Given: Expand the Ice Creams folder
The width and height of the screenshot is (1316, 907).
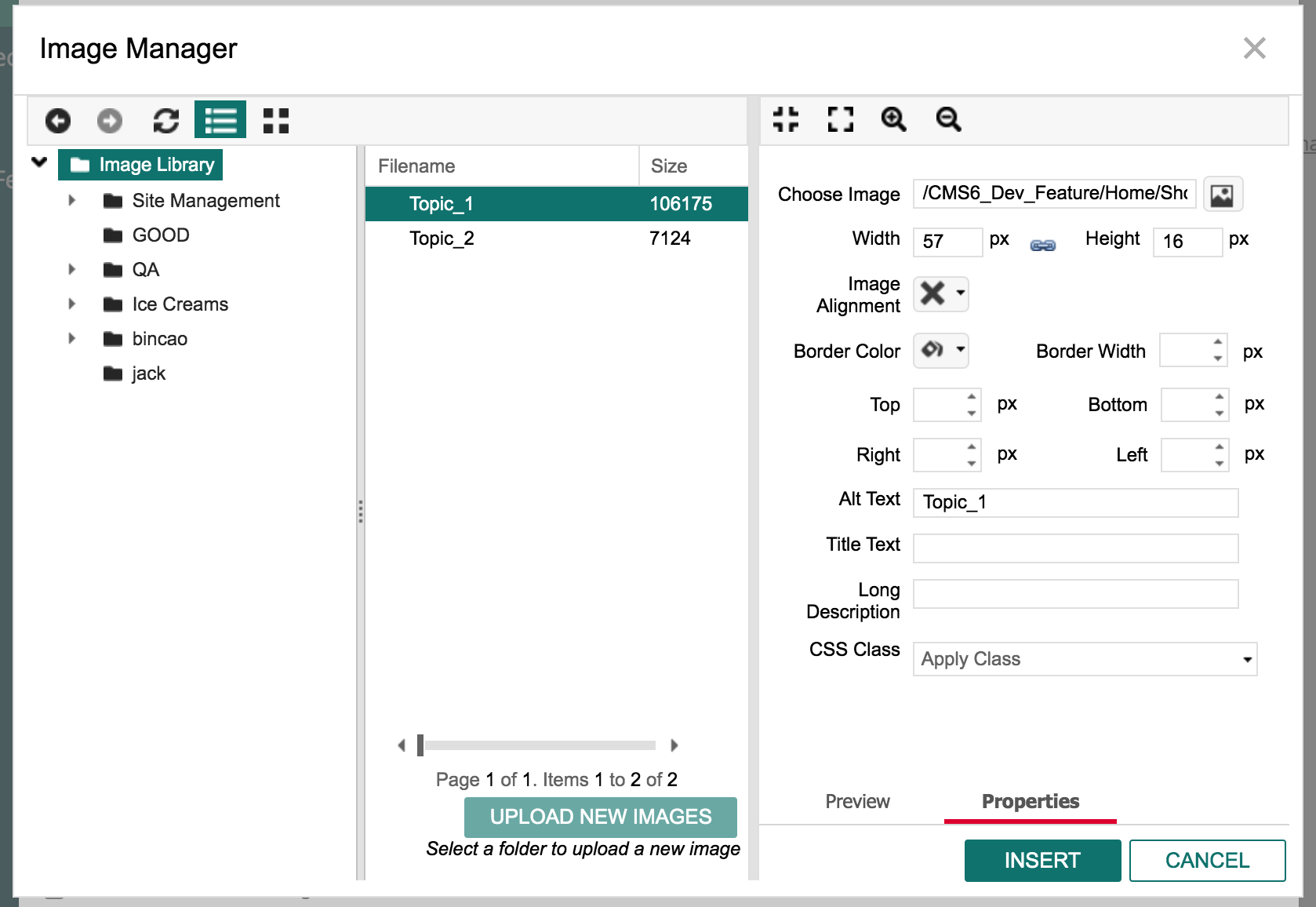Looking at the screenshot, I should coord(71,304).
